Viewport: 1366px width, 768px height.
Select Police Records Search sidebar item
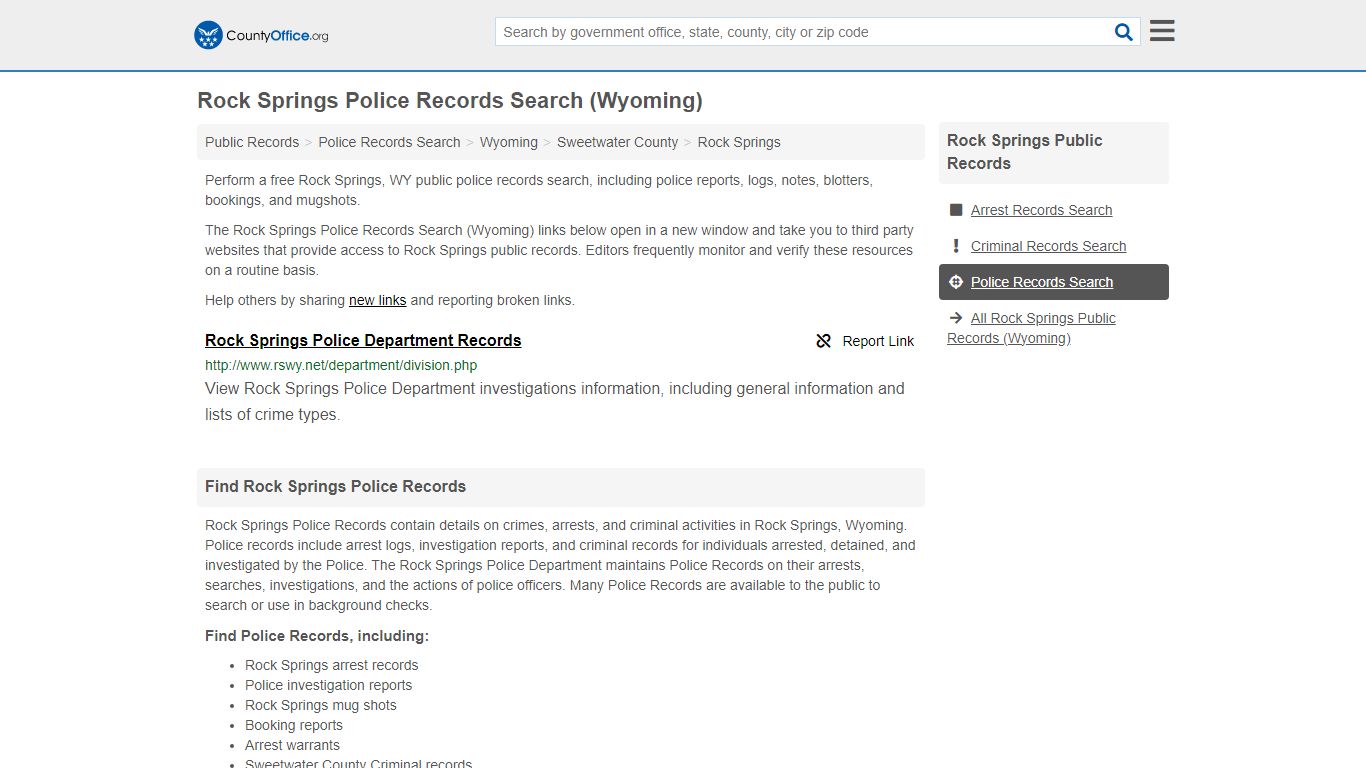click(1054, 282)
